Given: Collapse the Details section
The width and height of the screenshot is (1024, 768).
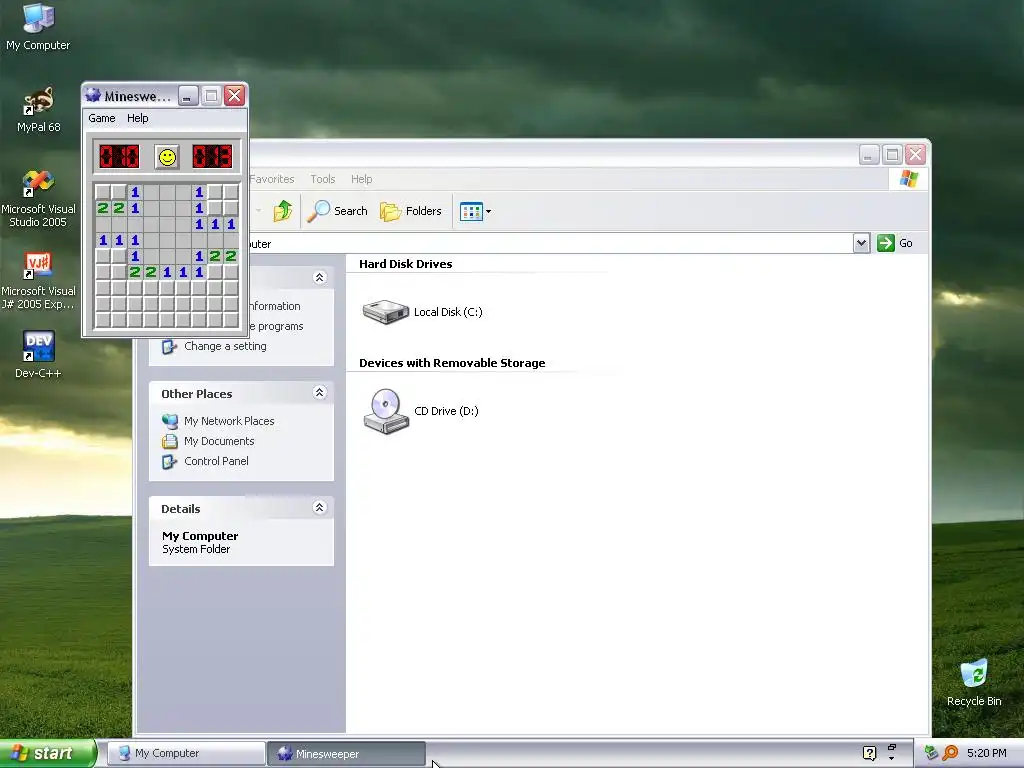Looking at the screenshot, I should [319, 507].
